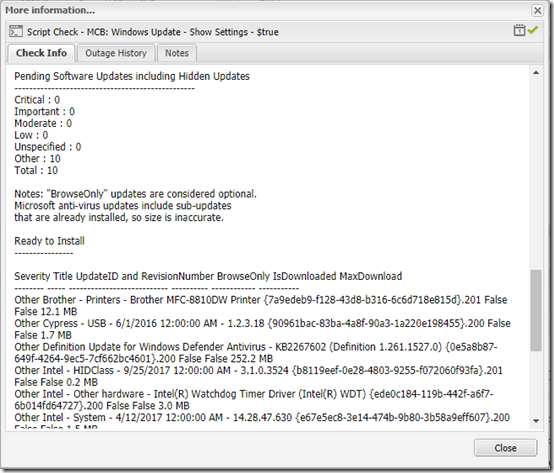Click the calendar schedule icon
The width and height of the screenshot is (554, 473).
tap(519, 30)
